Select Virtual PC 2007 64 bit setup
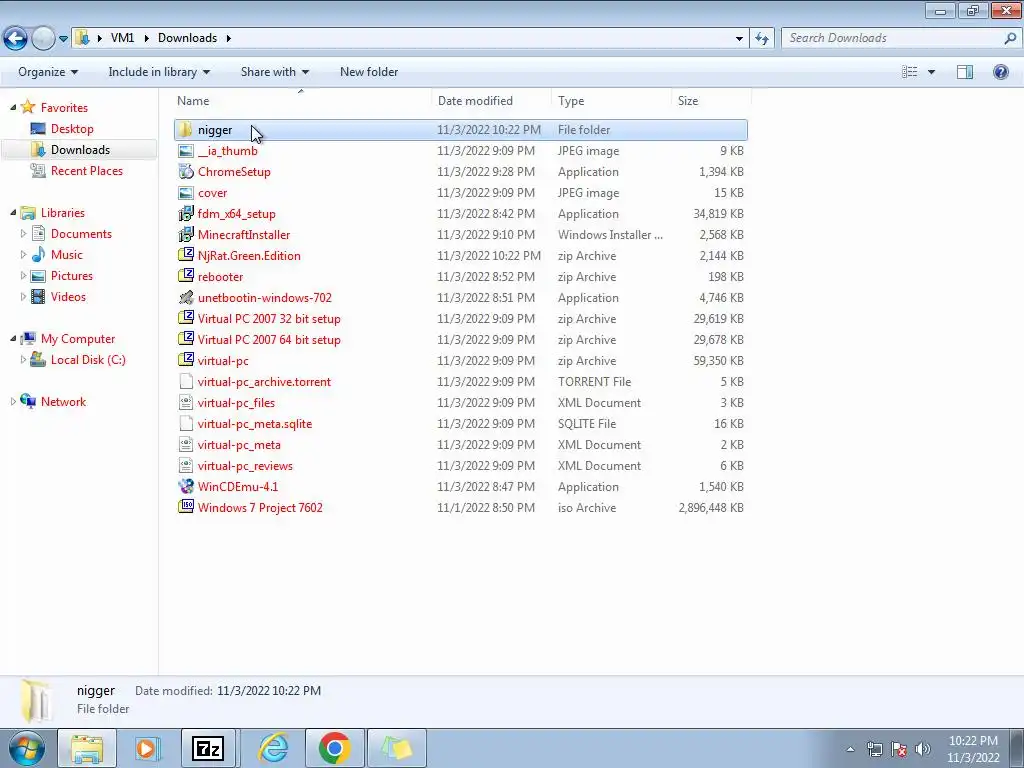Screen dimensions: 1024x768 268,340
